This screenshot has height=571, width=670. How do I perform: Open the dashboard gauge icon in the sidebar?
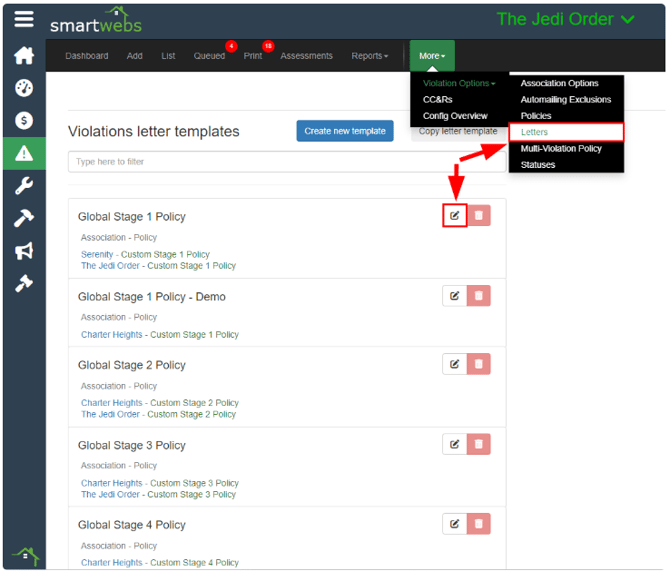(x=23, y=88)
